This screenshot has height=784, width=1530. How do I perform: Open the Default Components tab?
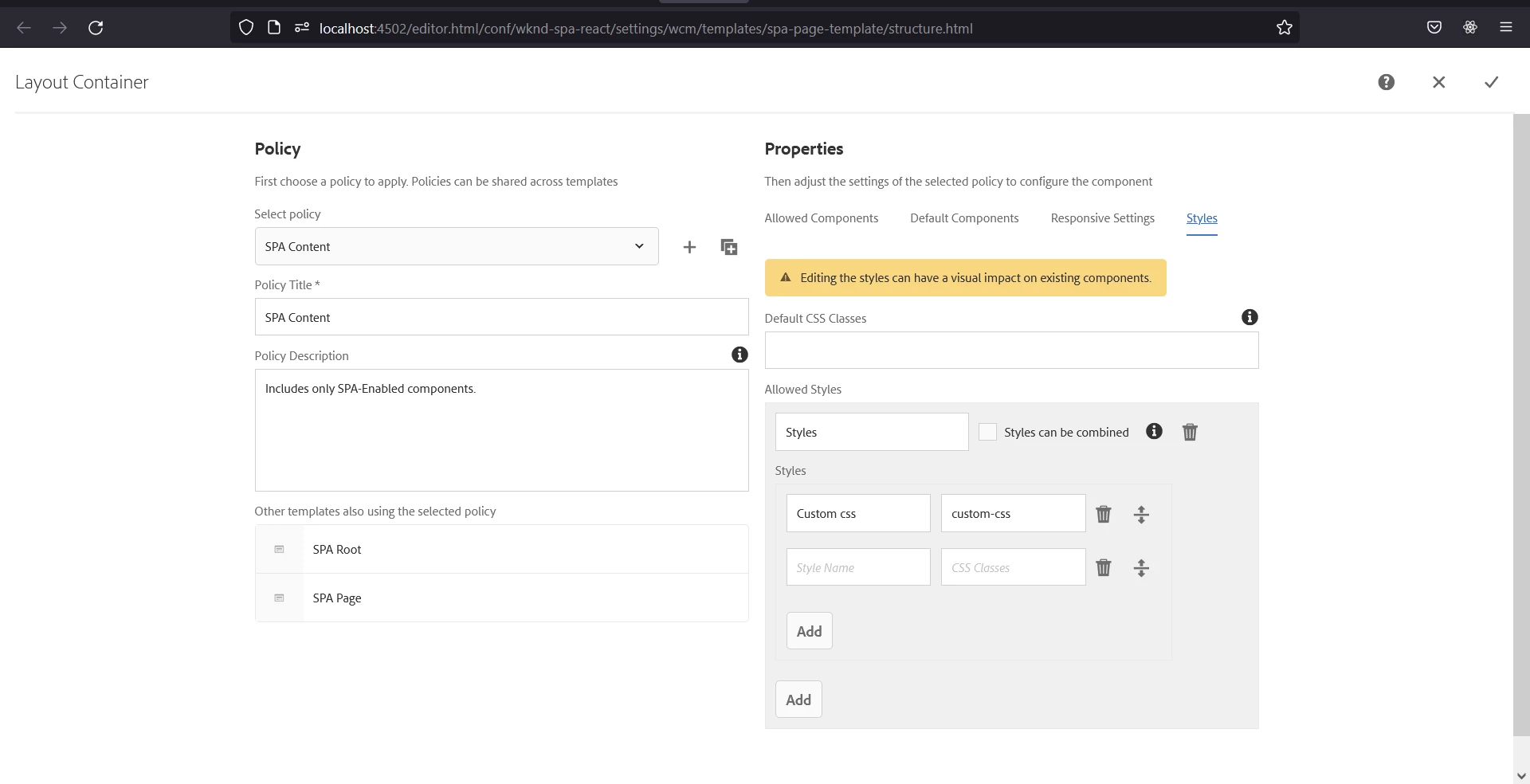pyautogui.click(x=964, y=218)
